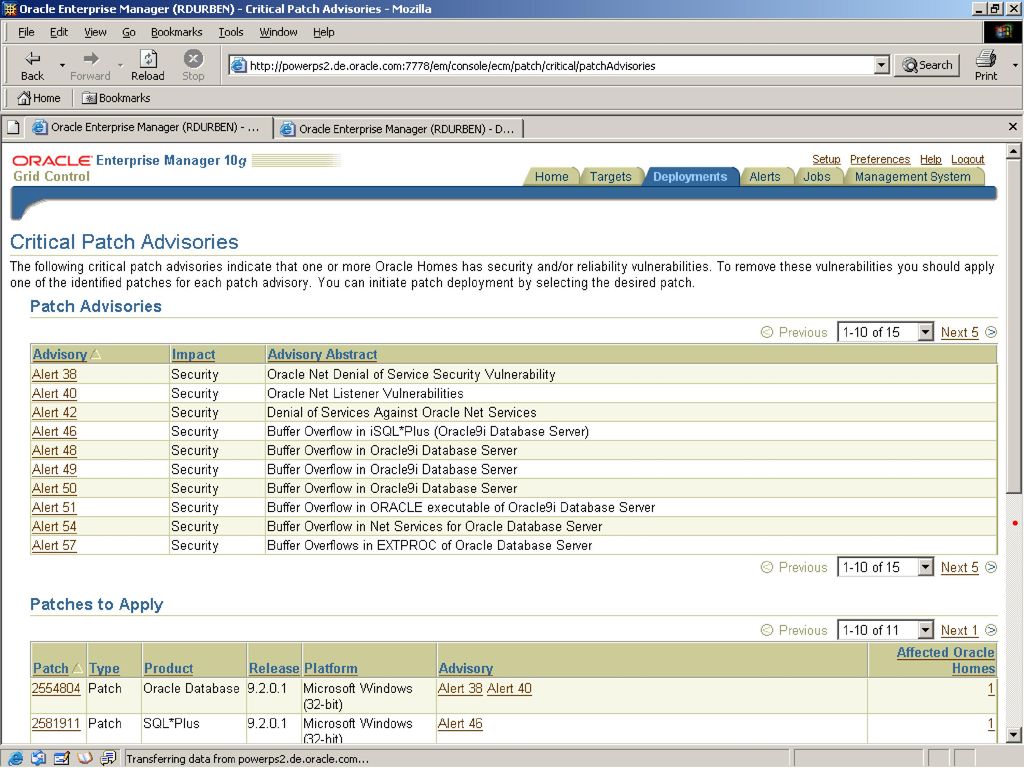Click the Composer icon in the status bar

(61, 758)
